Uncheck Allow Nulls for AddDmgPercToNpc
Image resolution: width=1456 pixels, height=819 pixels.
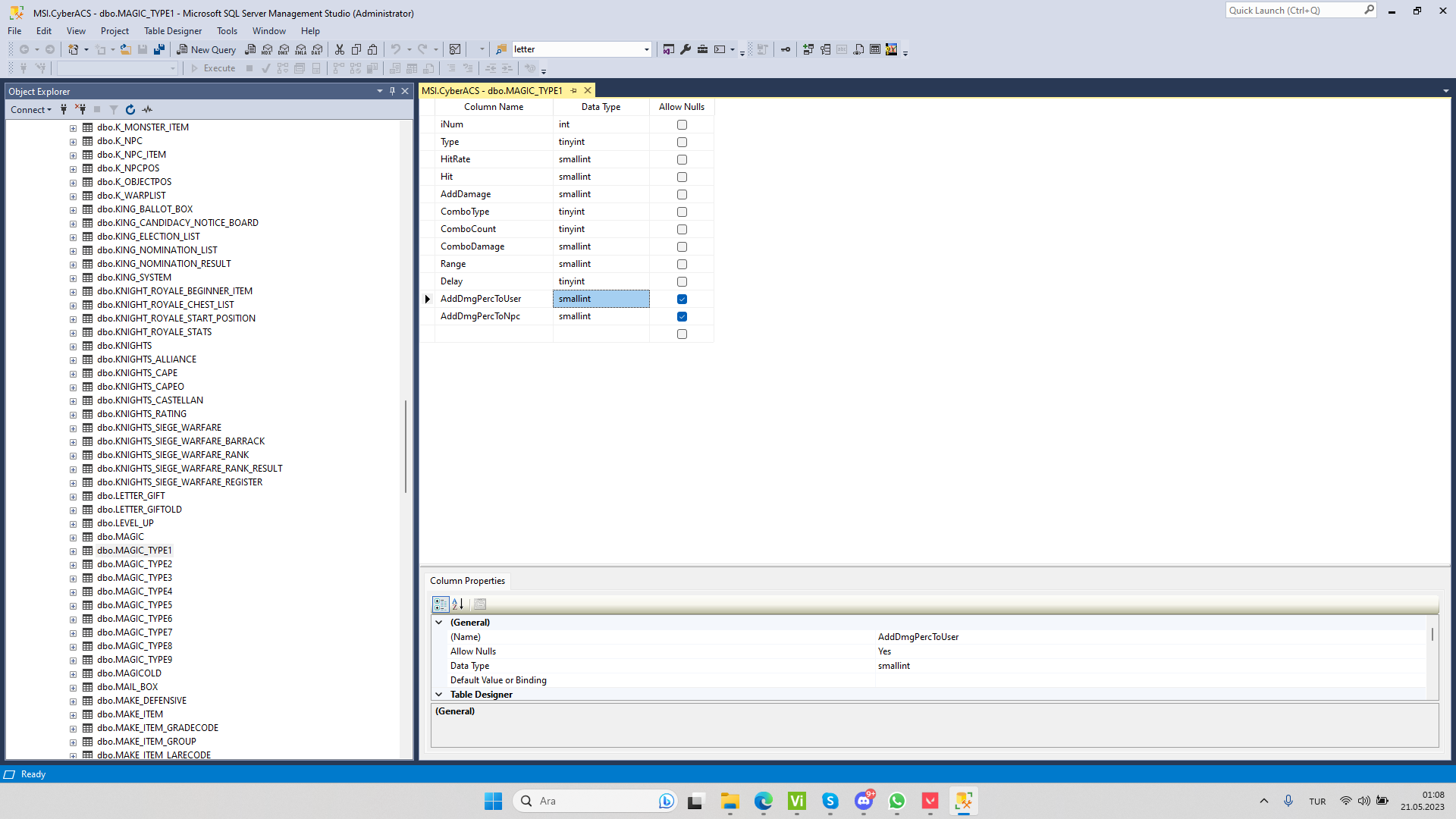(682, 316)
